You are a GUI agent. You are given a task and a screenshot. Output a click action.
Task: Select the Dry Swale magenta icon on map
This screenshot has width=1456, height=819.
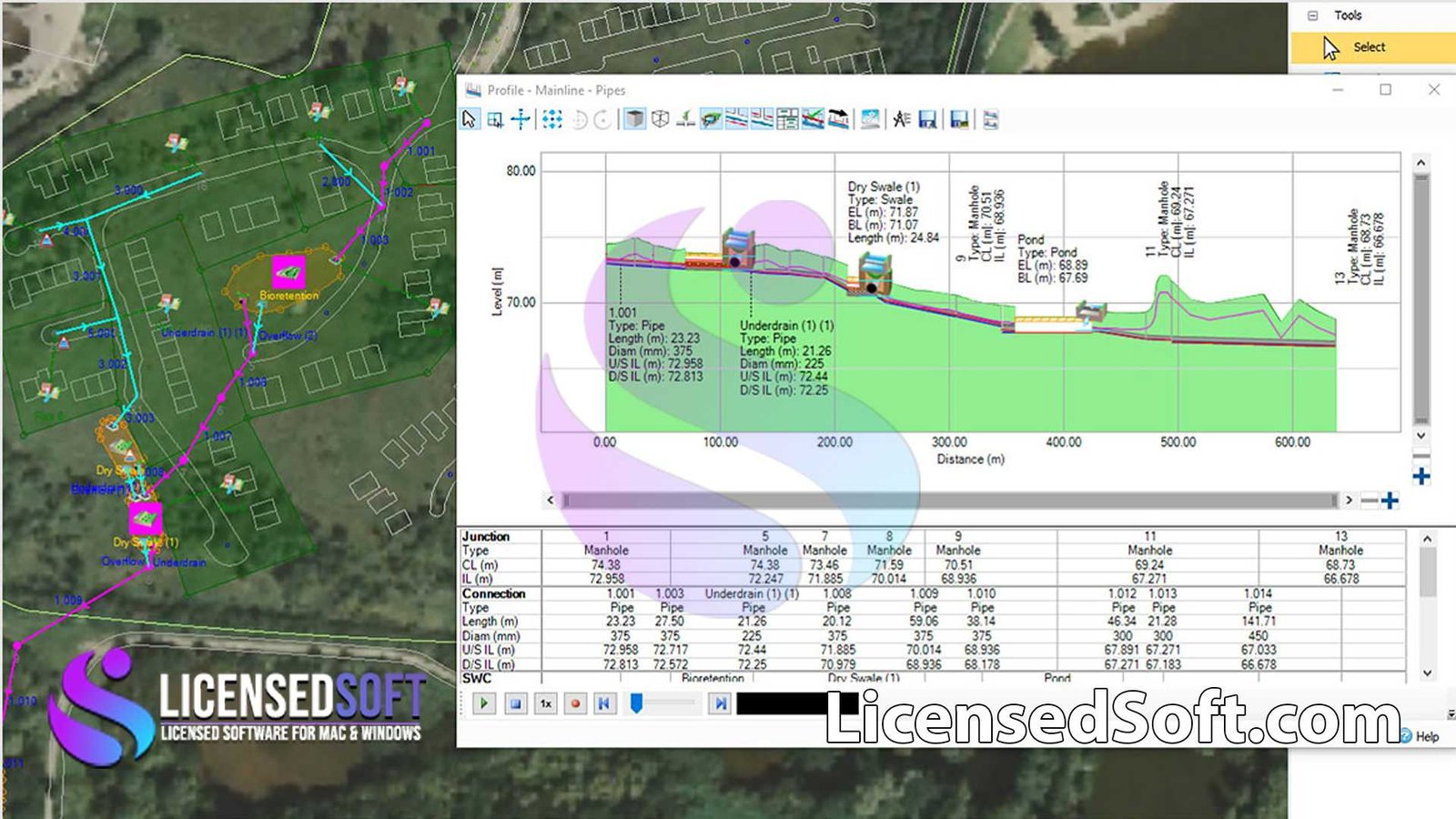coord(145,519)
